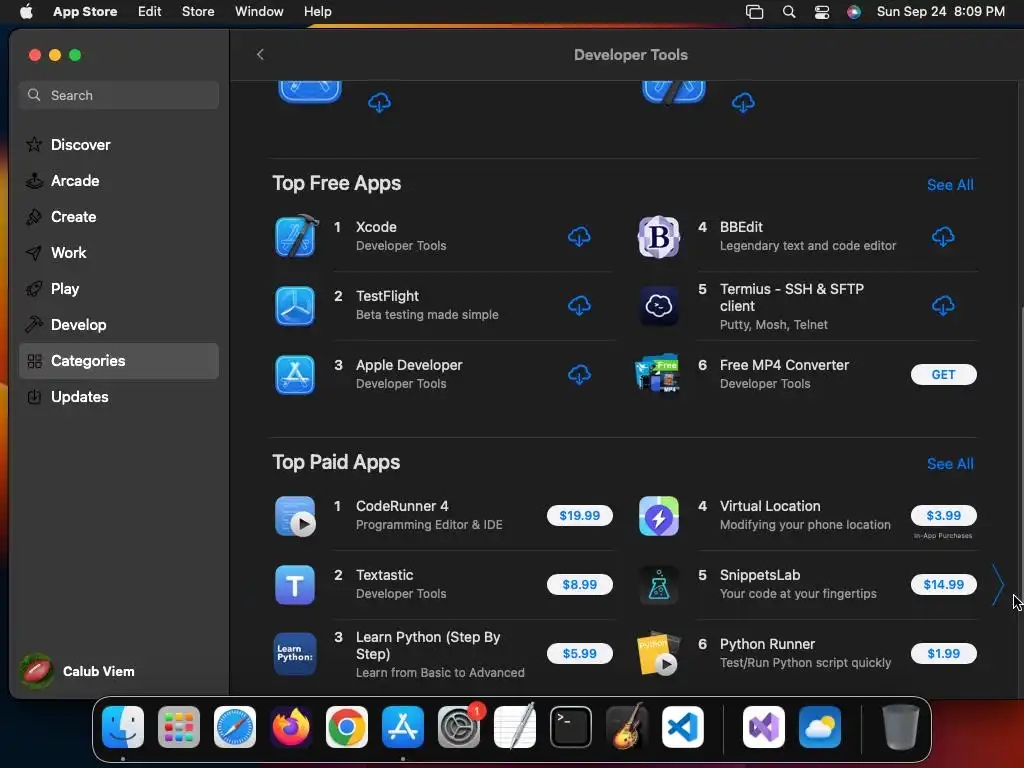Open the Window menu
The width and height of the screenshot is (1024, 768).
coord(259,12)
